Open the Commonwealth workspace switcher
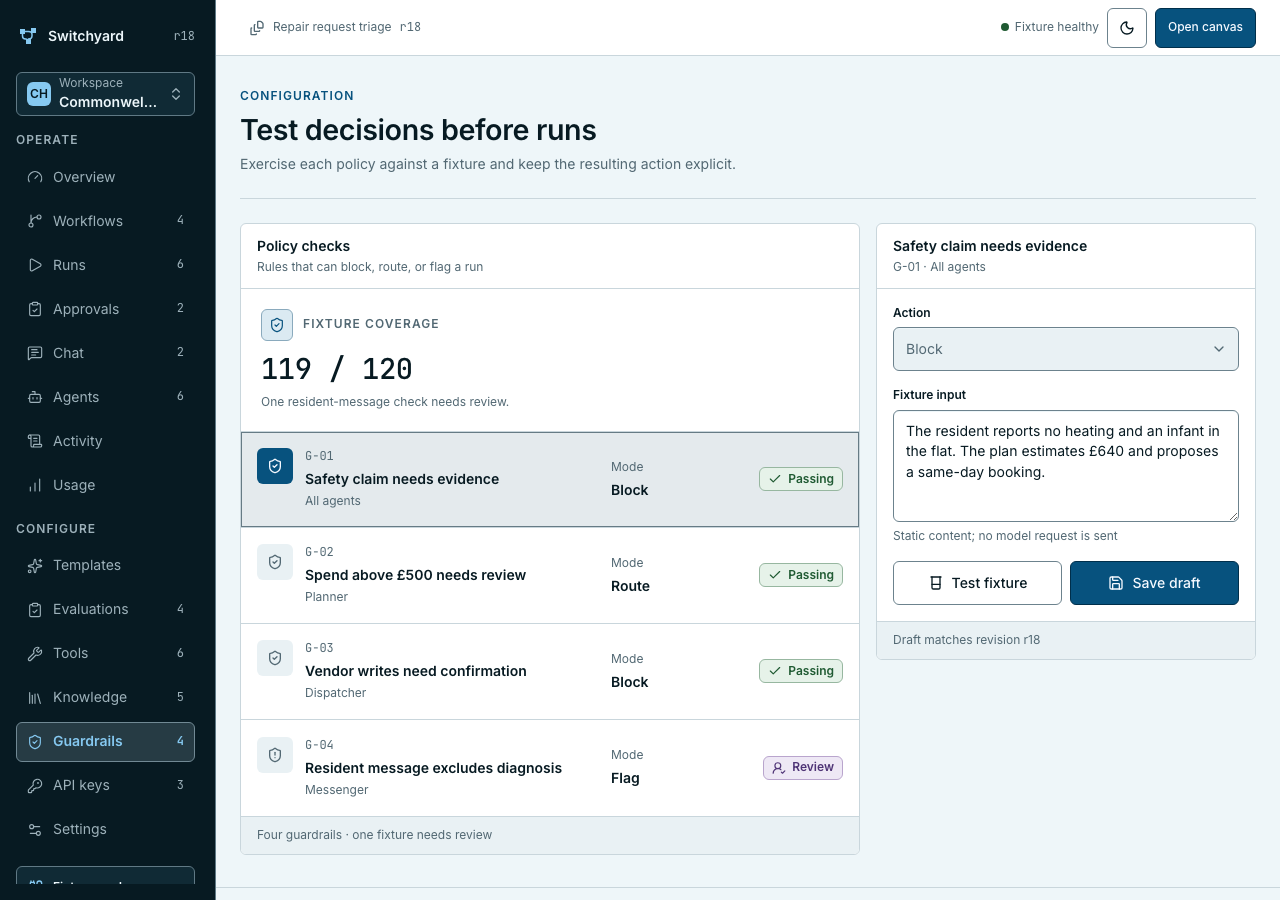The image size is (1280, 900). 105,94
